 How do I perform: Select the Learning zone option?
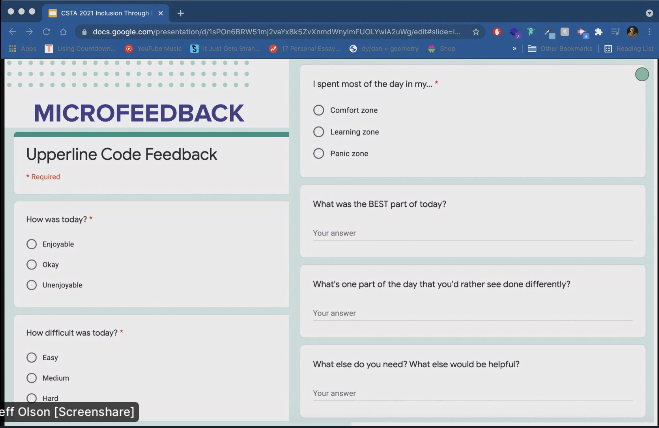pyautogui.click(x=319, y=132)
